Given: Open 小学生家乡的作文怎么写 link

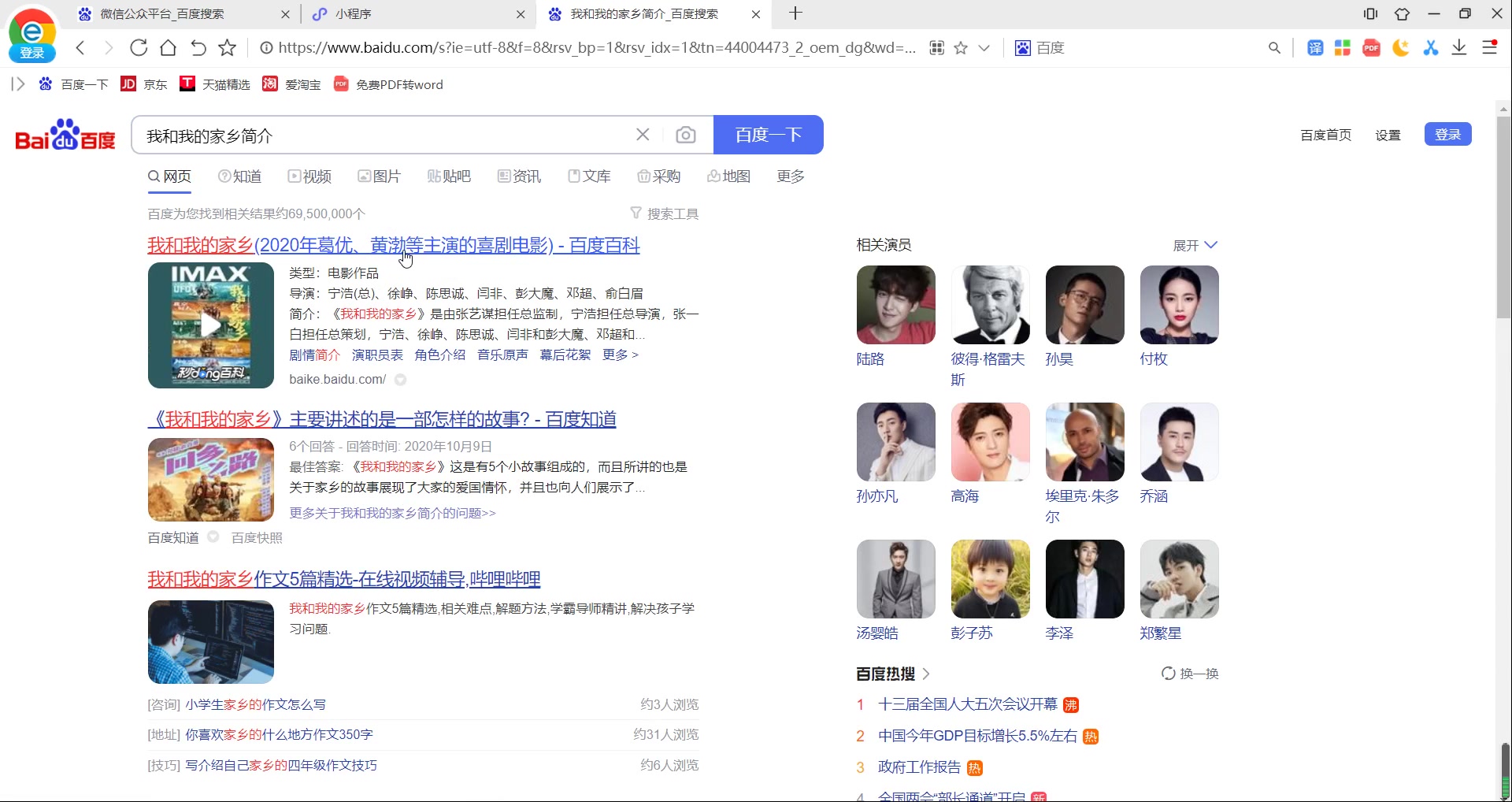Looking at the screenshot, I should [255, 704].
